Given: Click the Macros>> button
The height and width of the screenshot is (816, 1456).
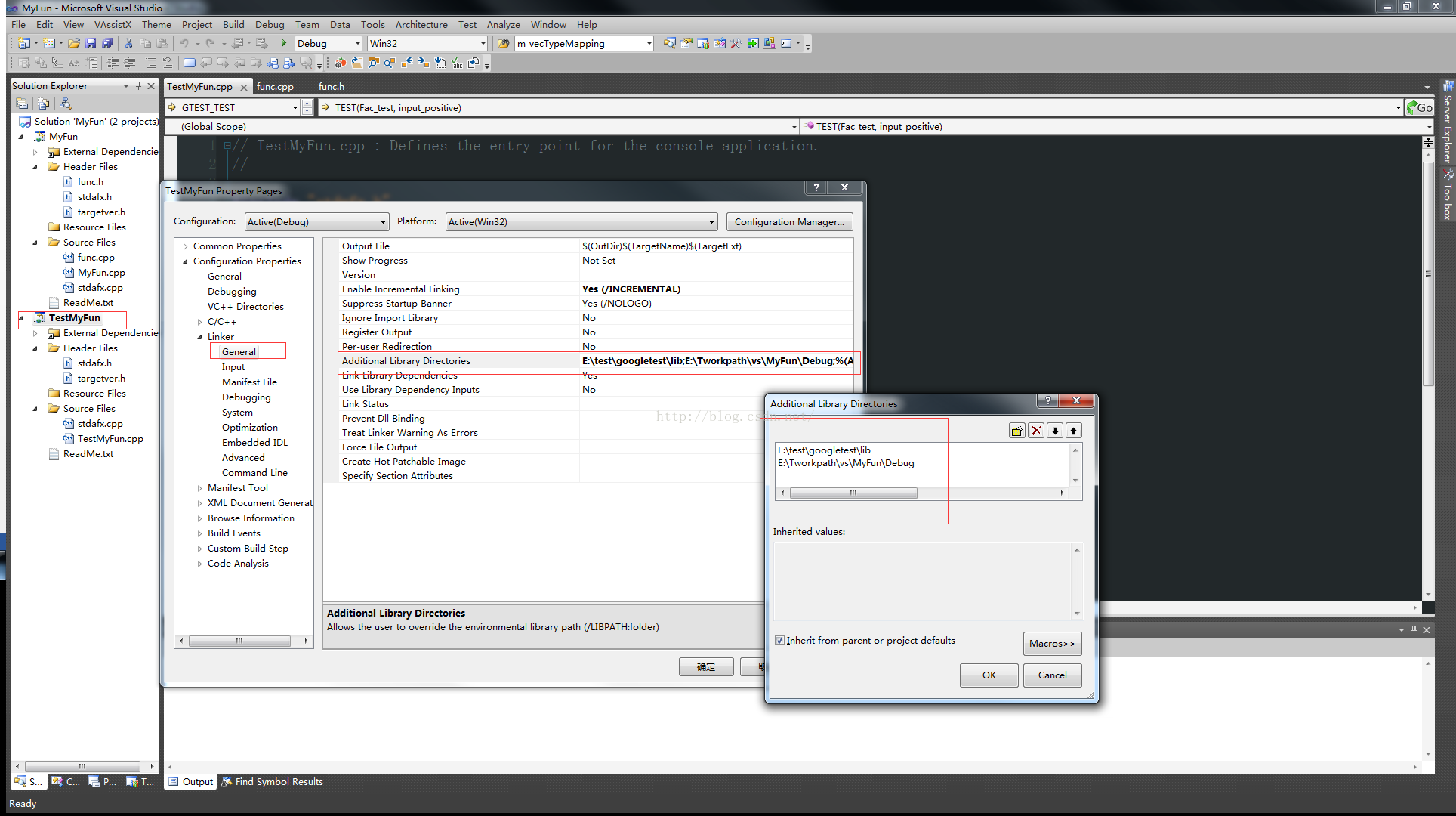Looking at the screenshot, I should [1052, 644].
